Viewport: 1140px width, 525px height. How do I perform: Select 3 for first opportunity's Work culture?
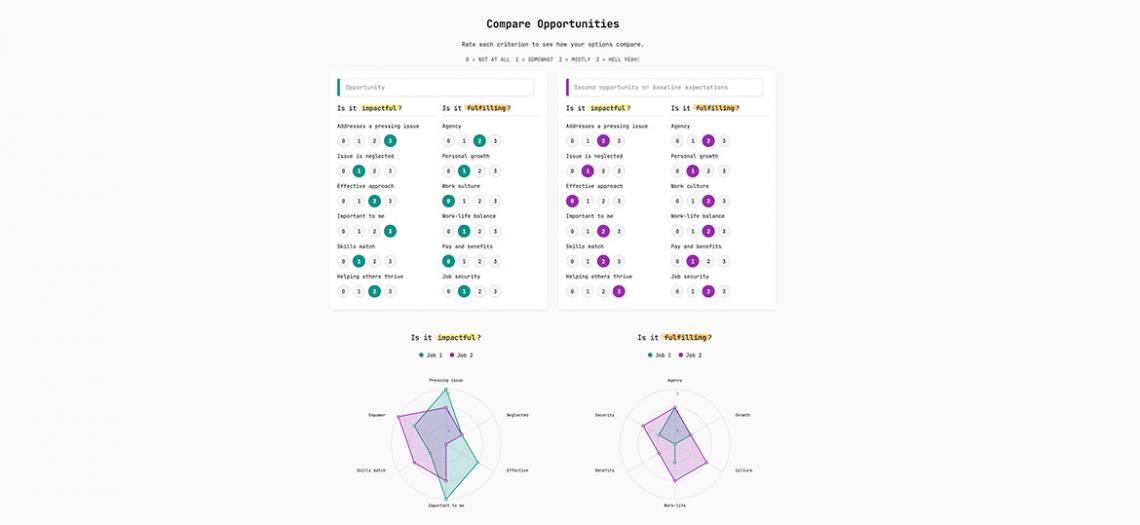[495, 201]
